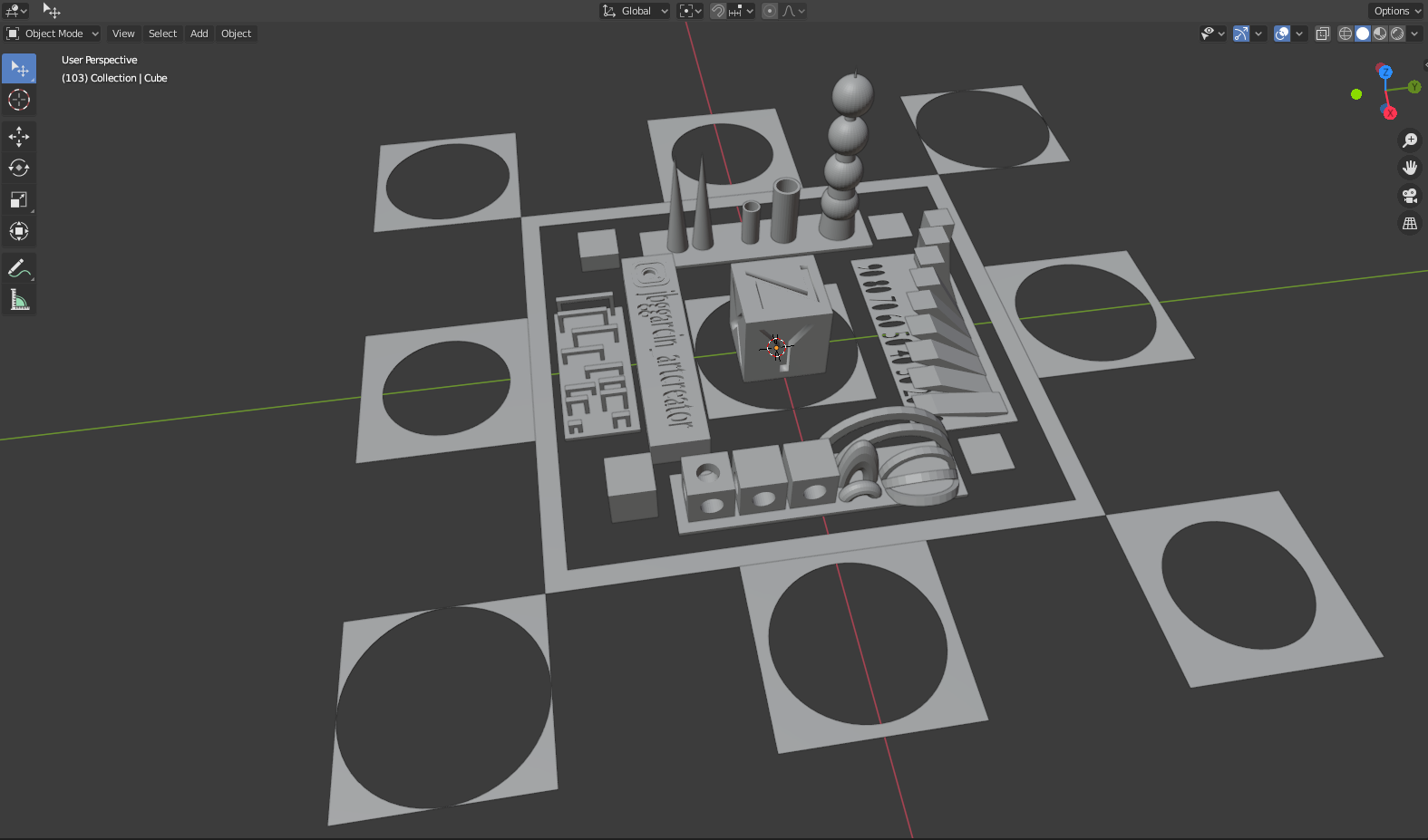Open the editor type selector
Viewport: 1428px width, 840px height.
coord(16,11)
